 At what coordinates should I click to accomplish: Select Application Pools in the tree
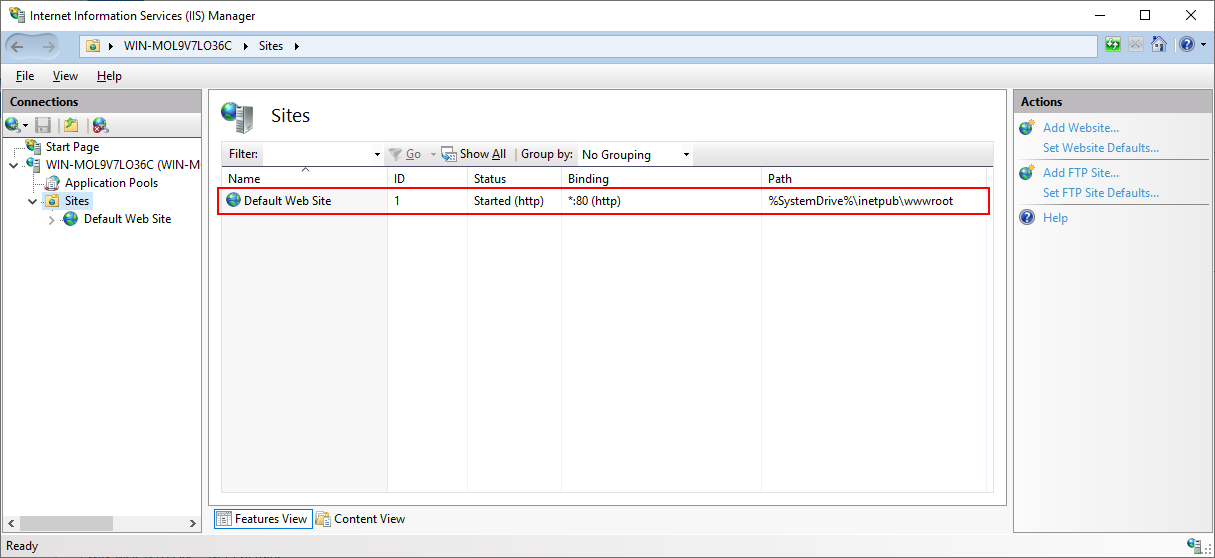point(111,183)
